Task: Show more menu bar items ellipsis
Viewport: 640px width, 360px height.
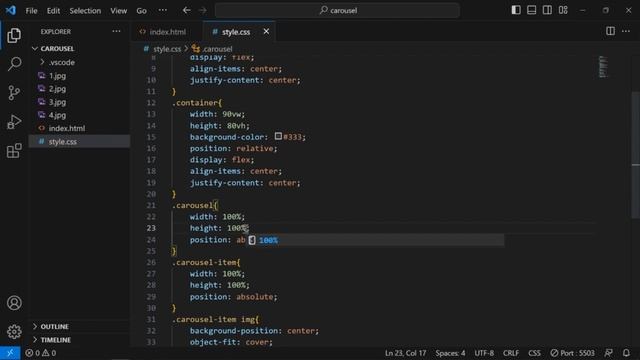Action: (162, 10)
